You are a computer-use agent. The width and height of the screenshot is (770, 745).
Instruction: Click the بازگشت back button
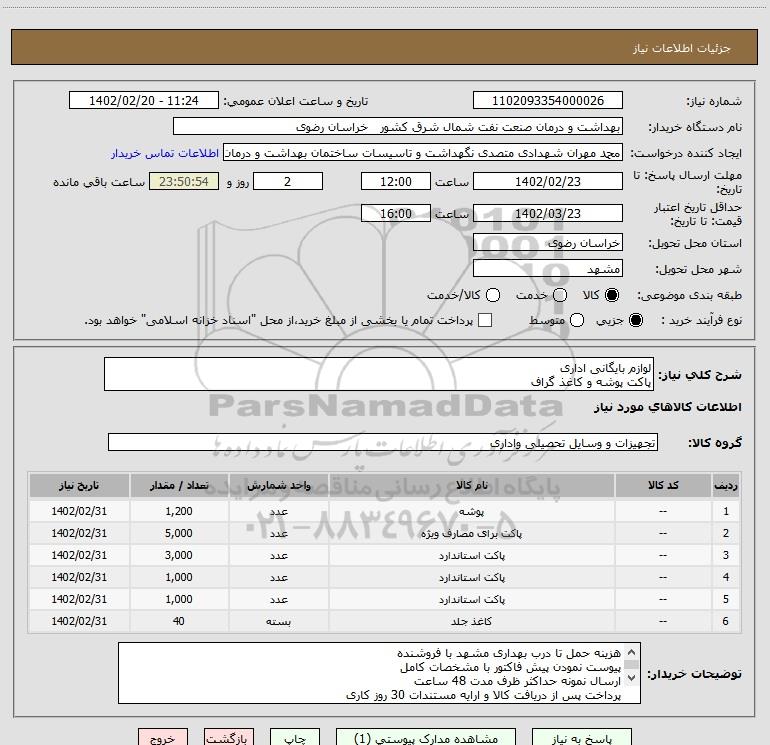(229, 737)
